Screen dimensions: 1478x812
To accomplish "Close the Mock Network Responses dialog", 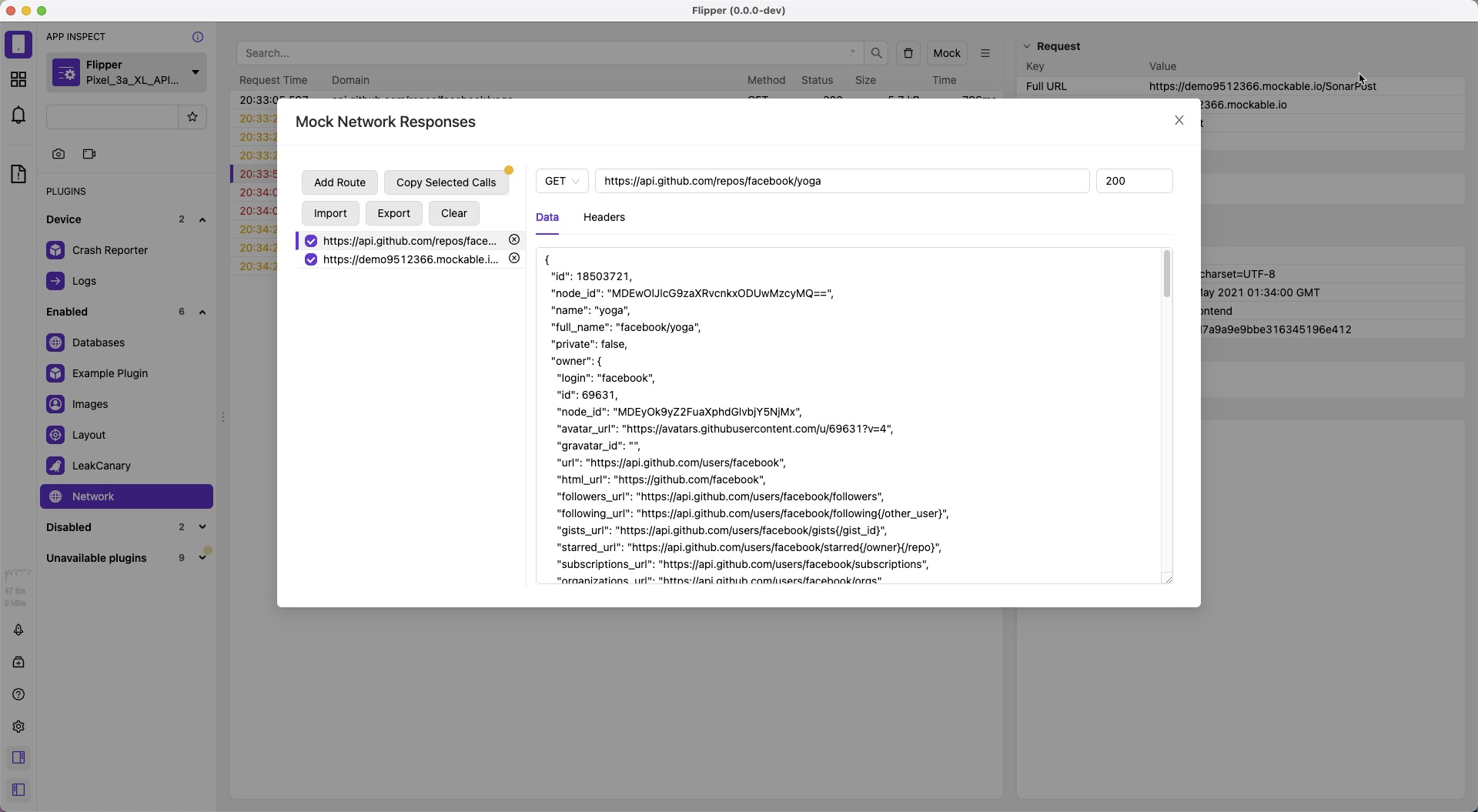I will (x=1179, y=120).
